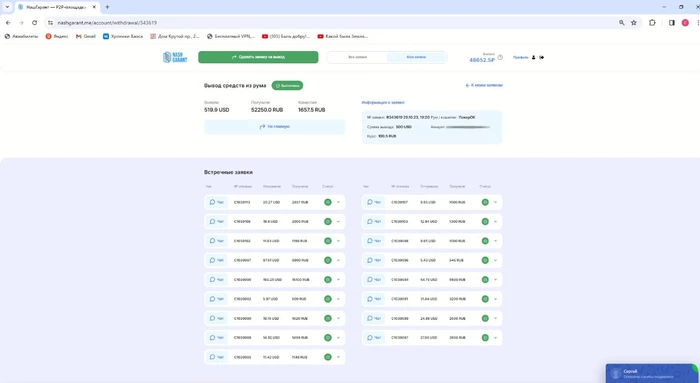Viewport: 700px width, 383px height.
Task: Open the Gmail bookmark
Action: pyautogui.click(x=86, y=36)
